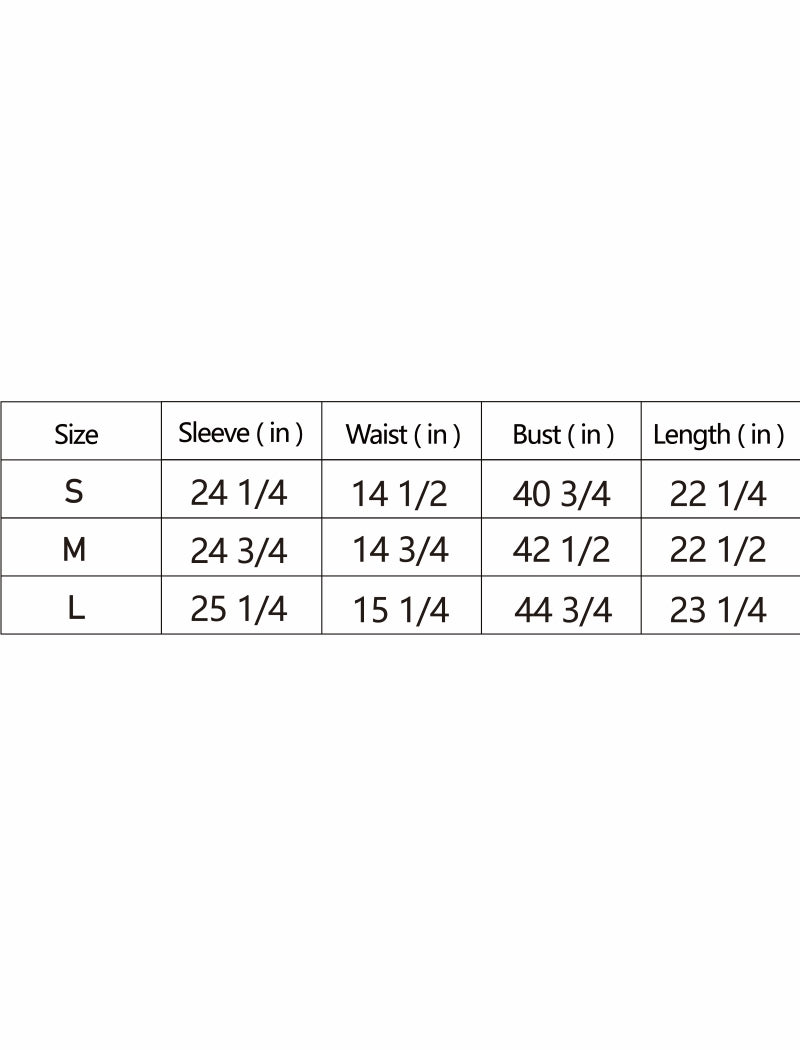Click the Bust (in) column header

(562, 434)
